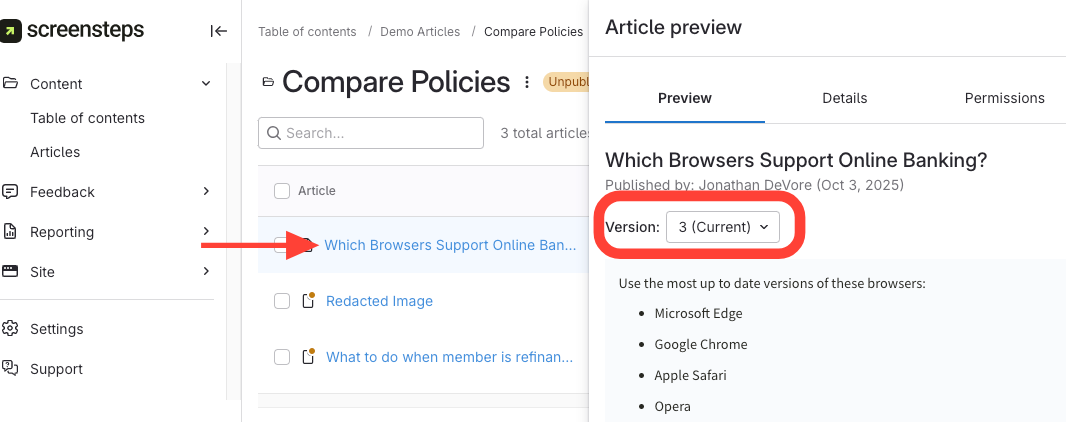Click the Support chat icon
Image resolution: width=1066 pixels, height=422 pixels.
point(11,369)
